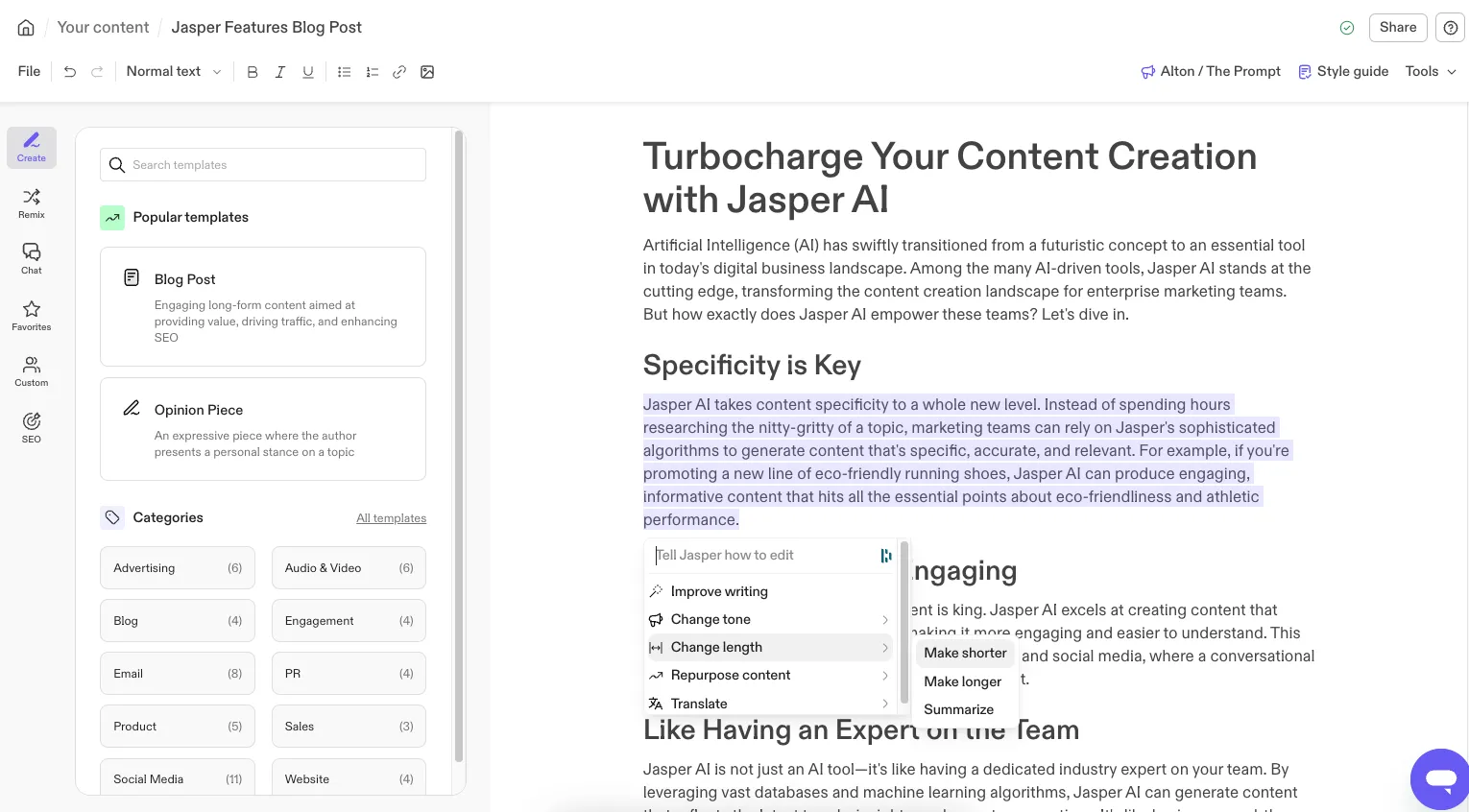
Task: Toggle bold formatting
Action: (x=253, y=72)
